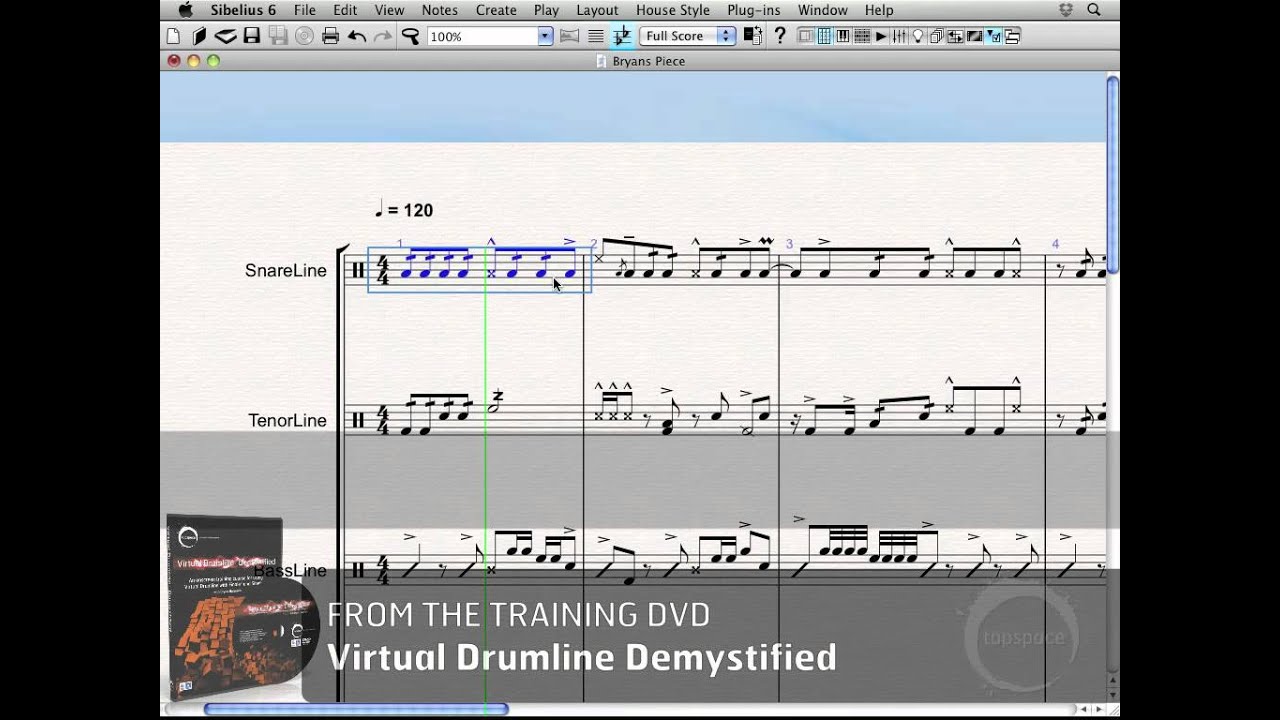Toggle the Properties window button
1280x720 pixels.
993,36
